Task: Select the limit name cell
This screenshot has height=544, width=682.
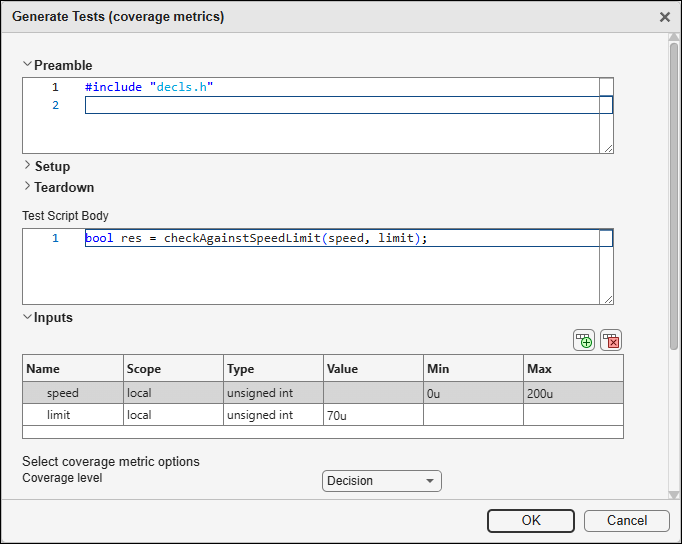Action: 73,415
